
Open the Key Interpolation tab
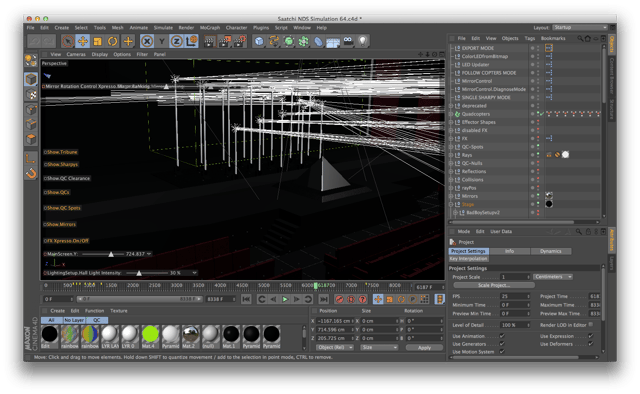click(468, 259)
